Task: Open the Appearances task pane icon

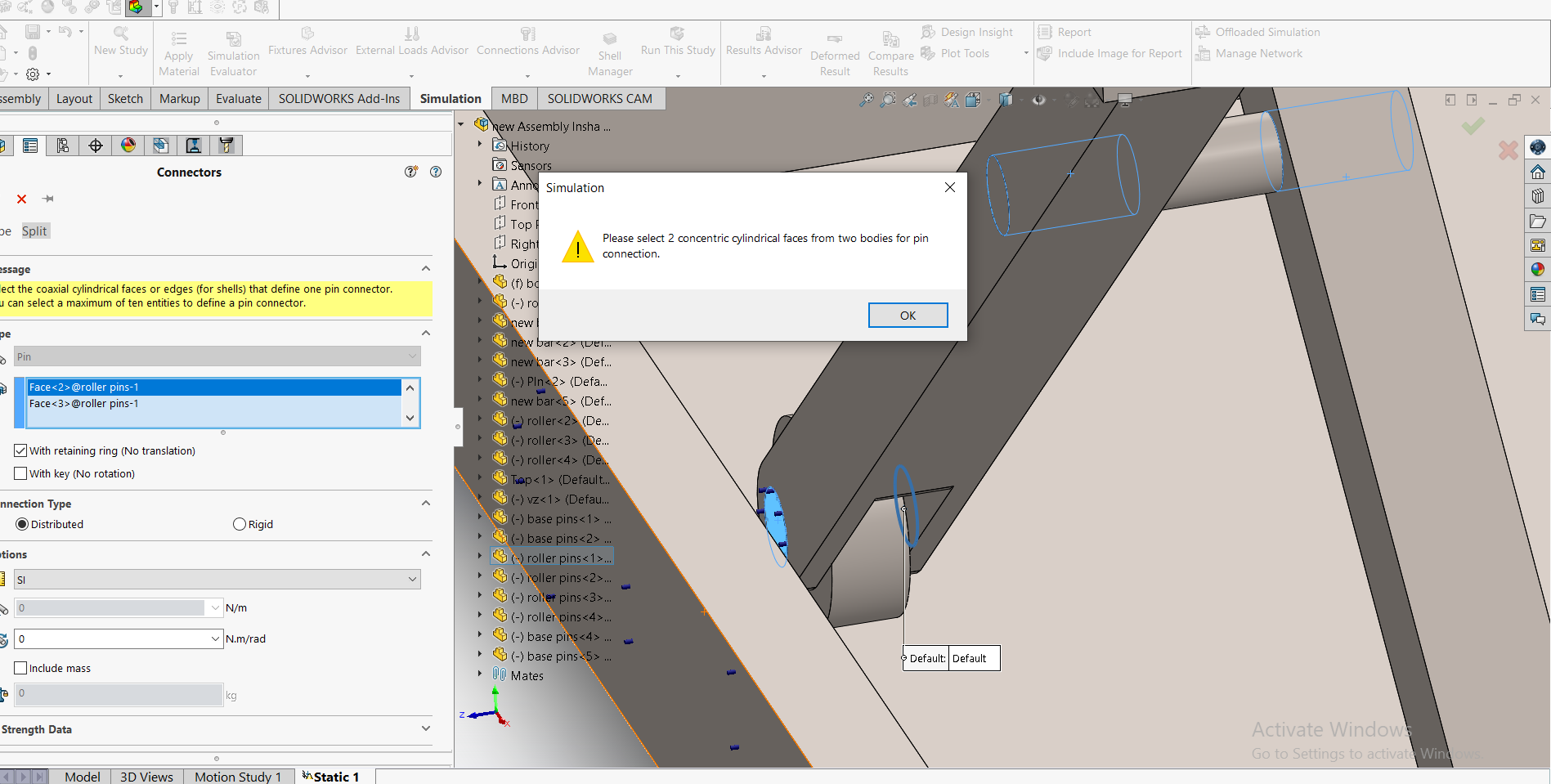Action: 1538,269
